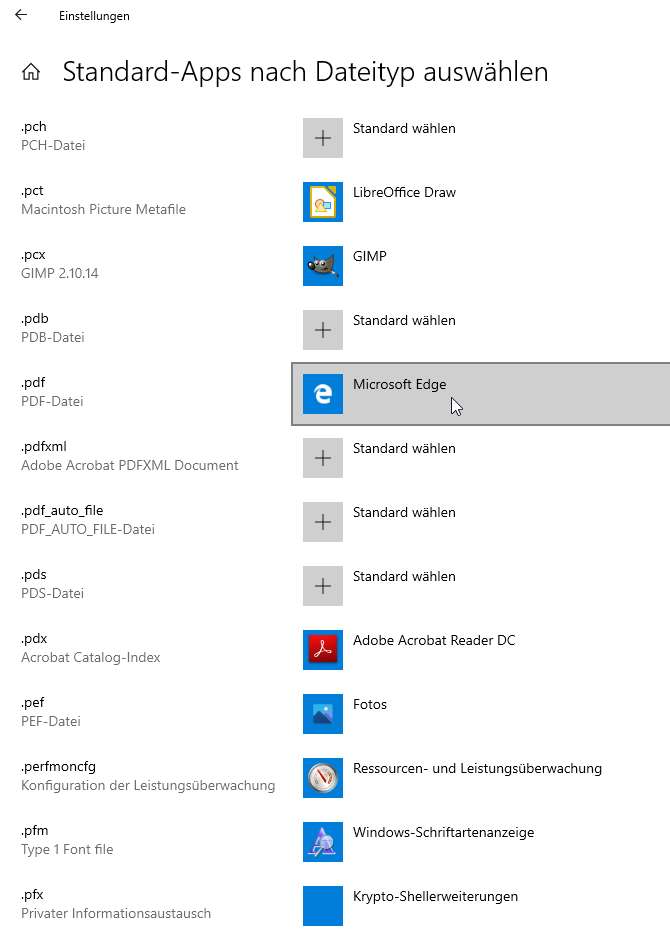This screenshot has height=948, width=670.
Task: Change the Krypto-Shellerweiterungen app label
Action: (x=435, y=897)
